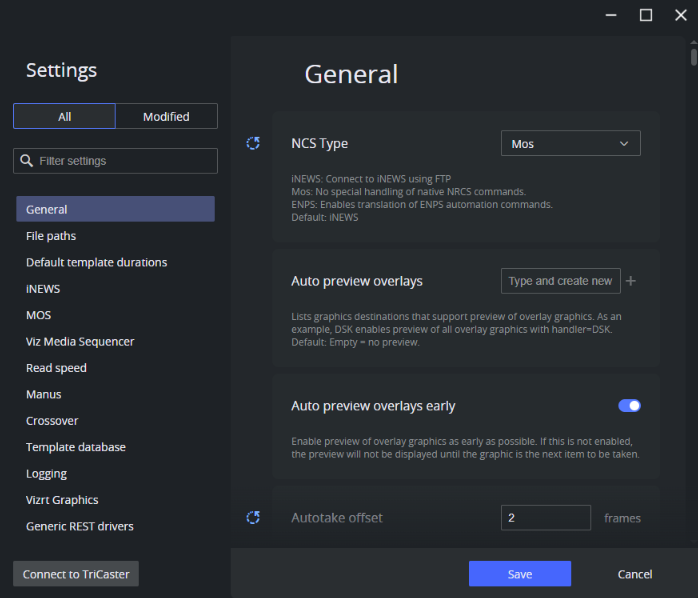The width and height of the screenshot is (698, 598).
Task: Click the Filter settings search field
Action: point(120,161)
